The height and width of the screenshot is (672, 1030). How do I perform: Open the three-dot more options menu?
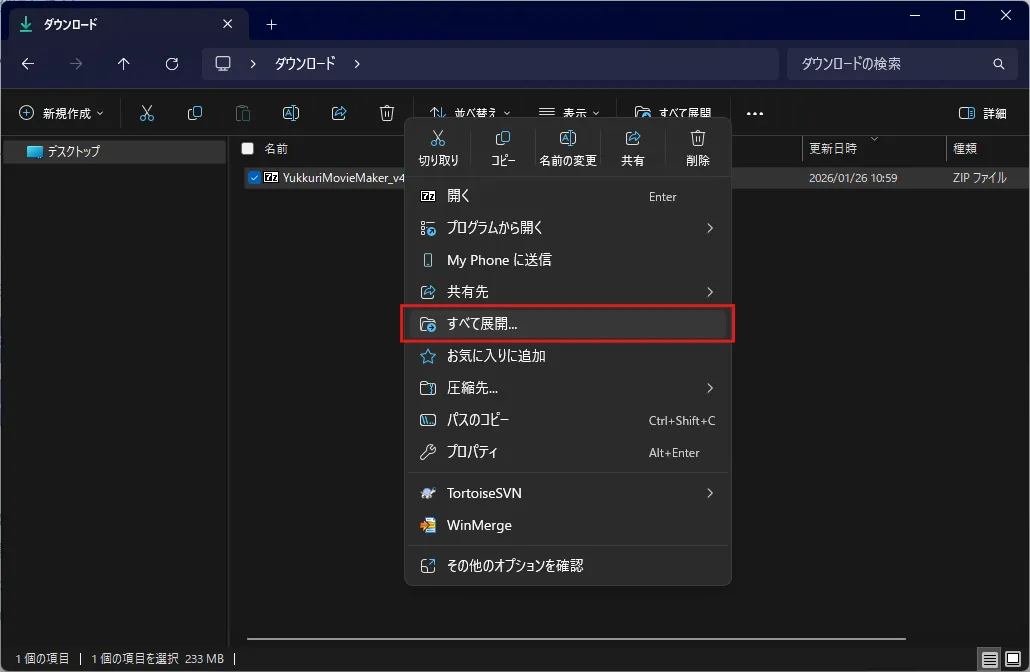755,114
